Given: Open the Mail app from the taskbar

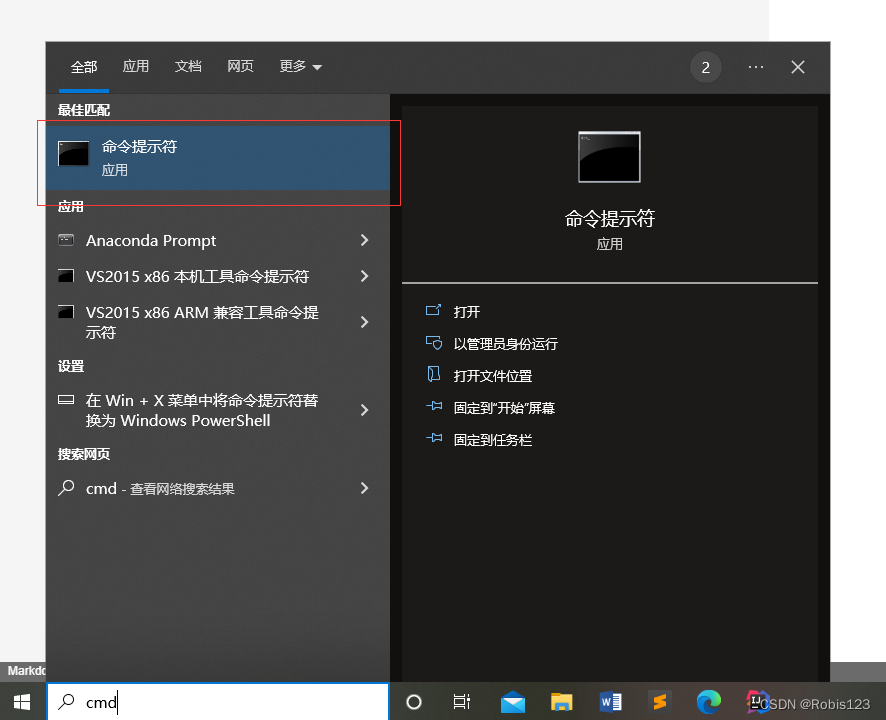Looking at the screenshot, I should pos(512,702).
